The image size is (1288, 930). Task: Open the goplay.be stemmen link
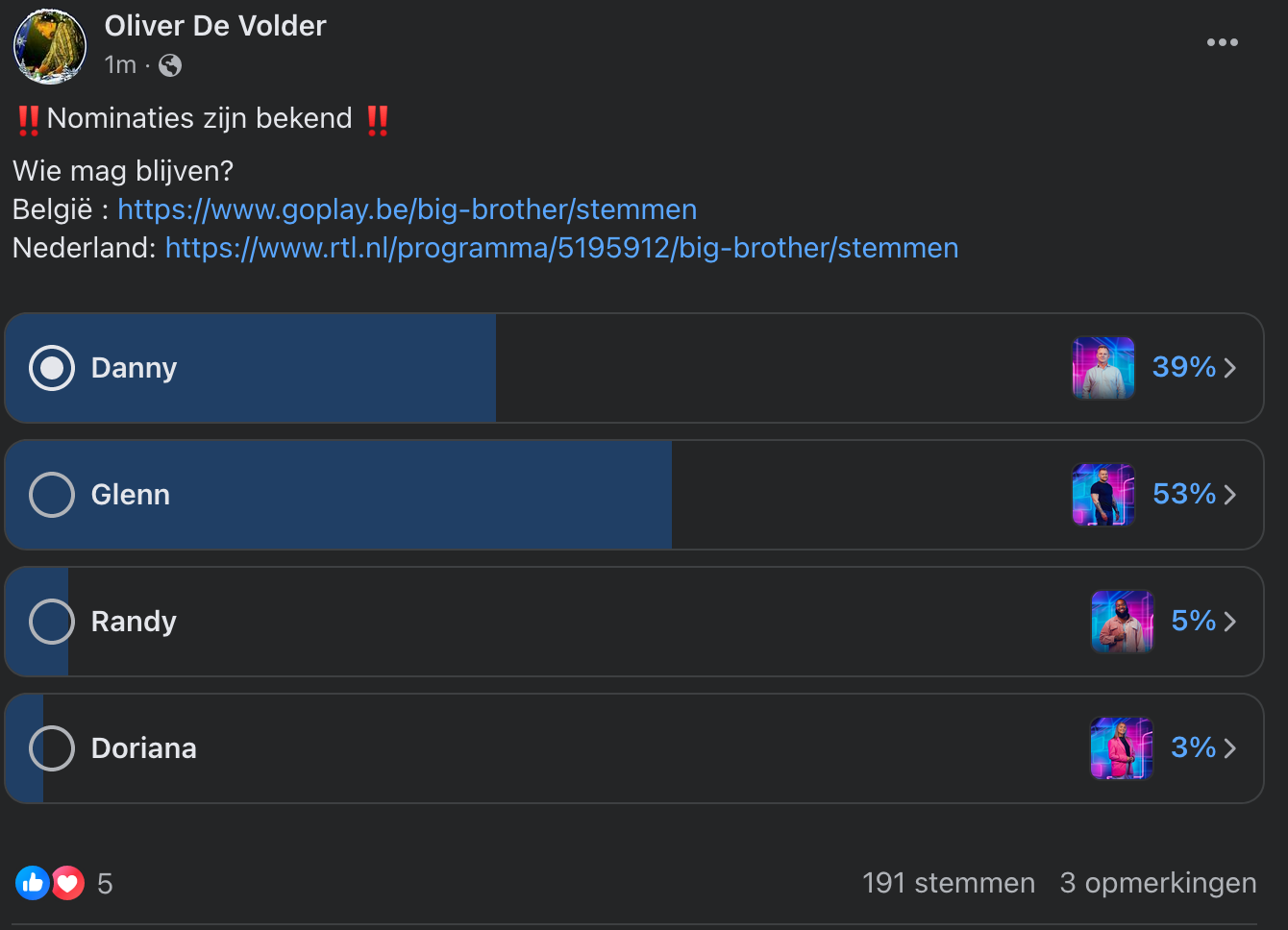pos(408,209)
